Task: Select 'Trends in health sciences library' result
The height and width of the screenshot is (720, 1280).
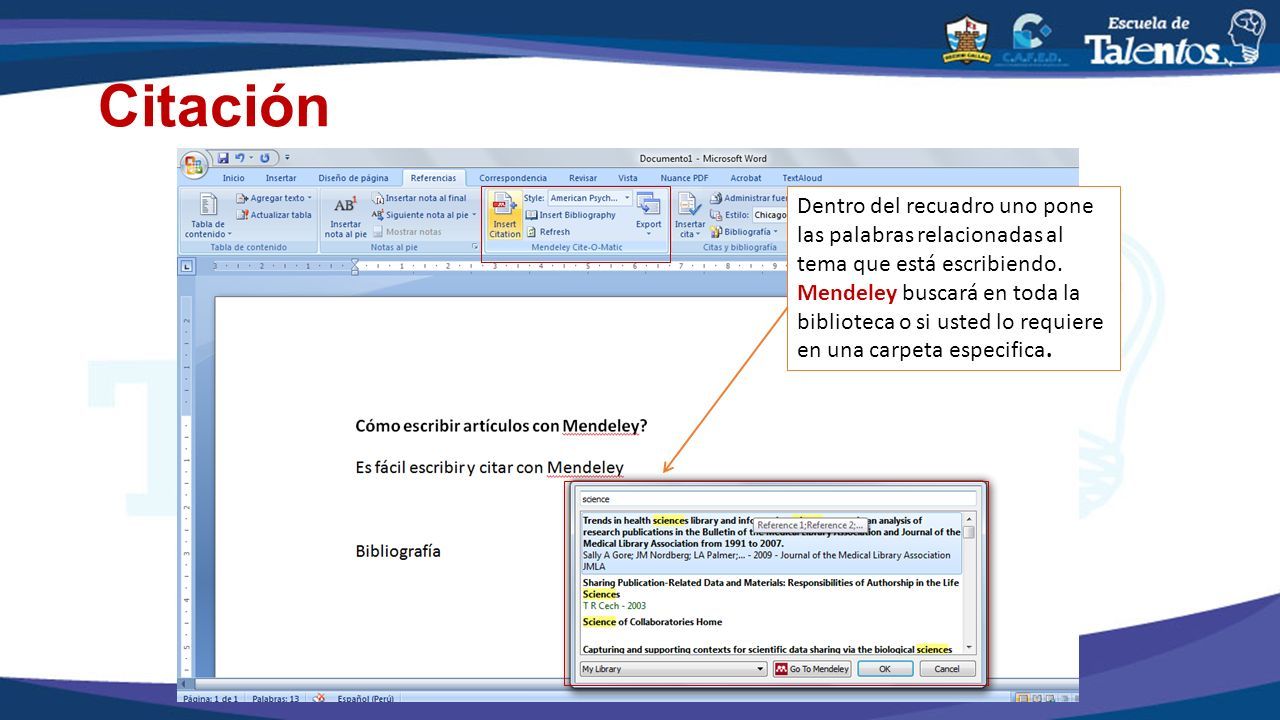Action: tap(771, 543)
